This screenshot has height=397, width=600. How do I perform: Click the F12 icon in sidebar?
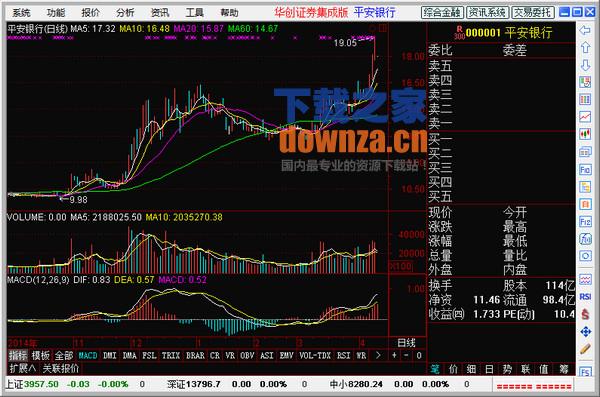coord(585,222)
